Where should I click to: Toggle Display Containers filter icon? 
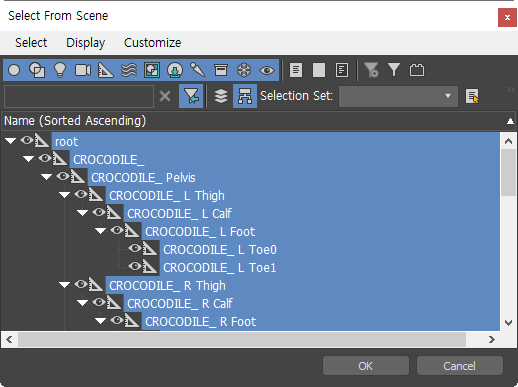[x=221, y=70]
